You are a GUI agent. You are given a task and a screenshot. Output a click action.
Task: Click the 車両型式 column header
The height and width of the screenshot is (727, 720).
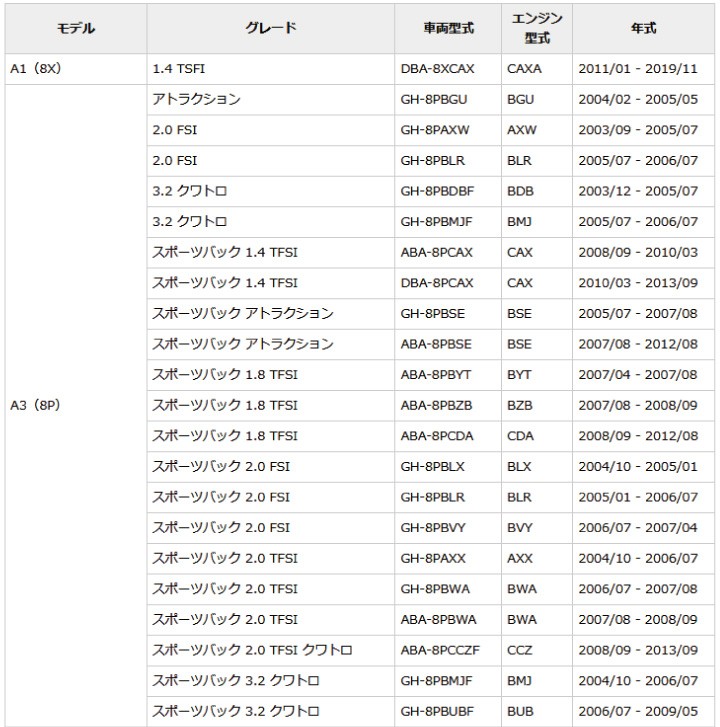click(448, 29)
